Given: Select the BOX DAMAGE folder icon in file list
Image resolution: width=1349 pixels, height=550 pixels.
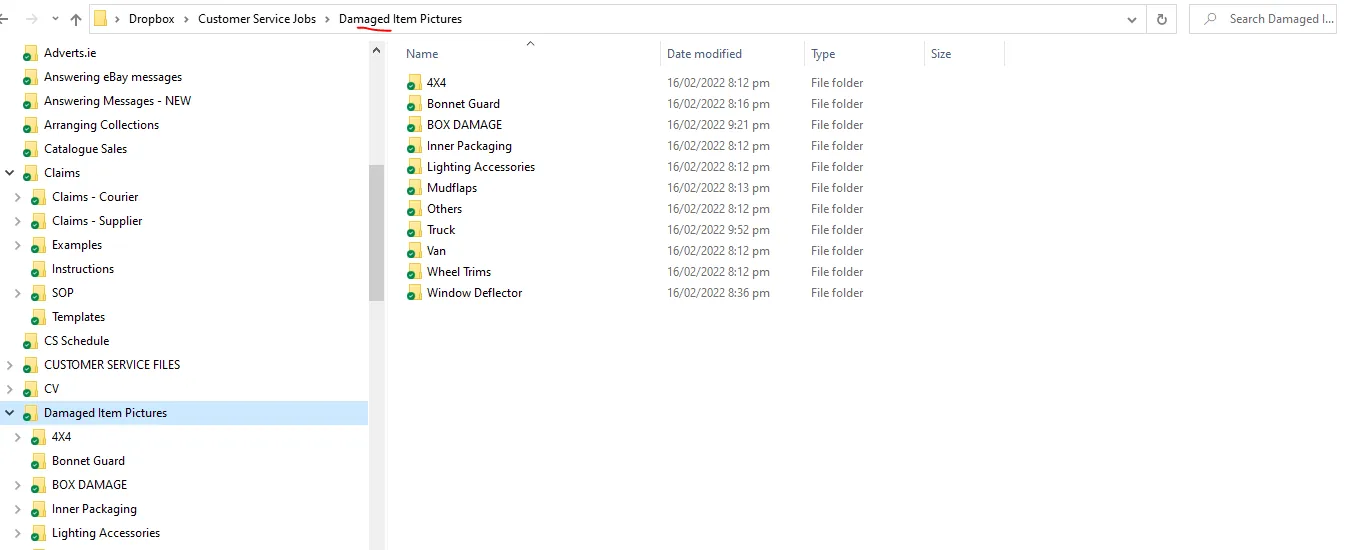Looking at the screenshot, I should click(x=414, y=125).
